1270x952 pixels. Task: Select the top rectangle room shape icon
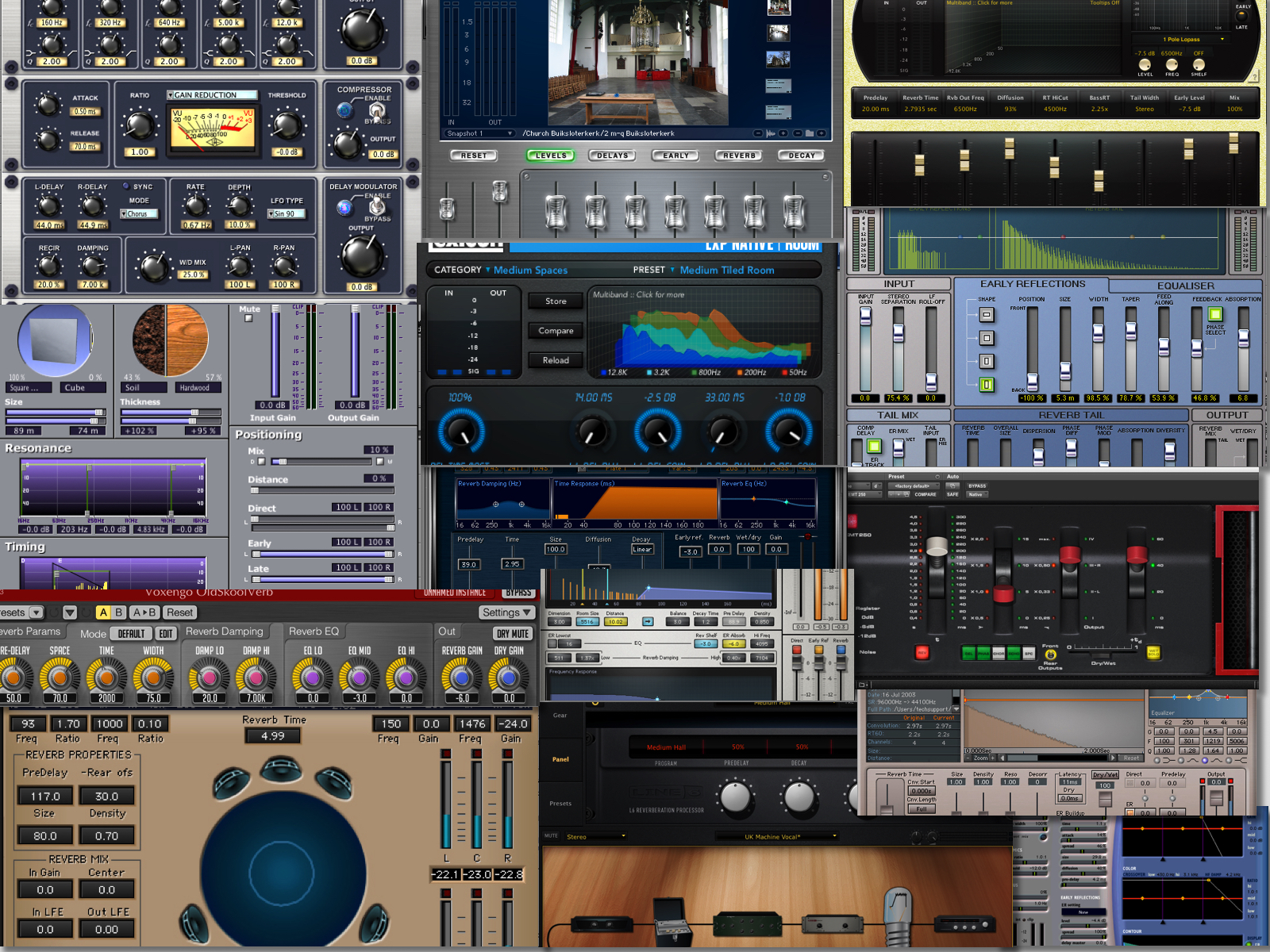click(x=987, y=315)
